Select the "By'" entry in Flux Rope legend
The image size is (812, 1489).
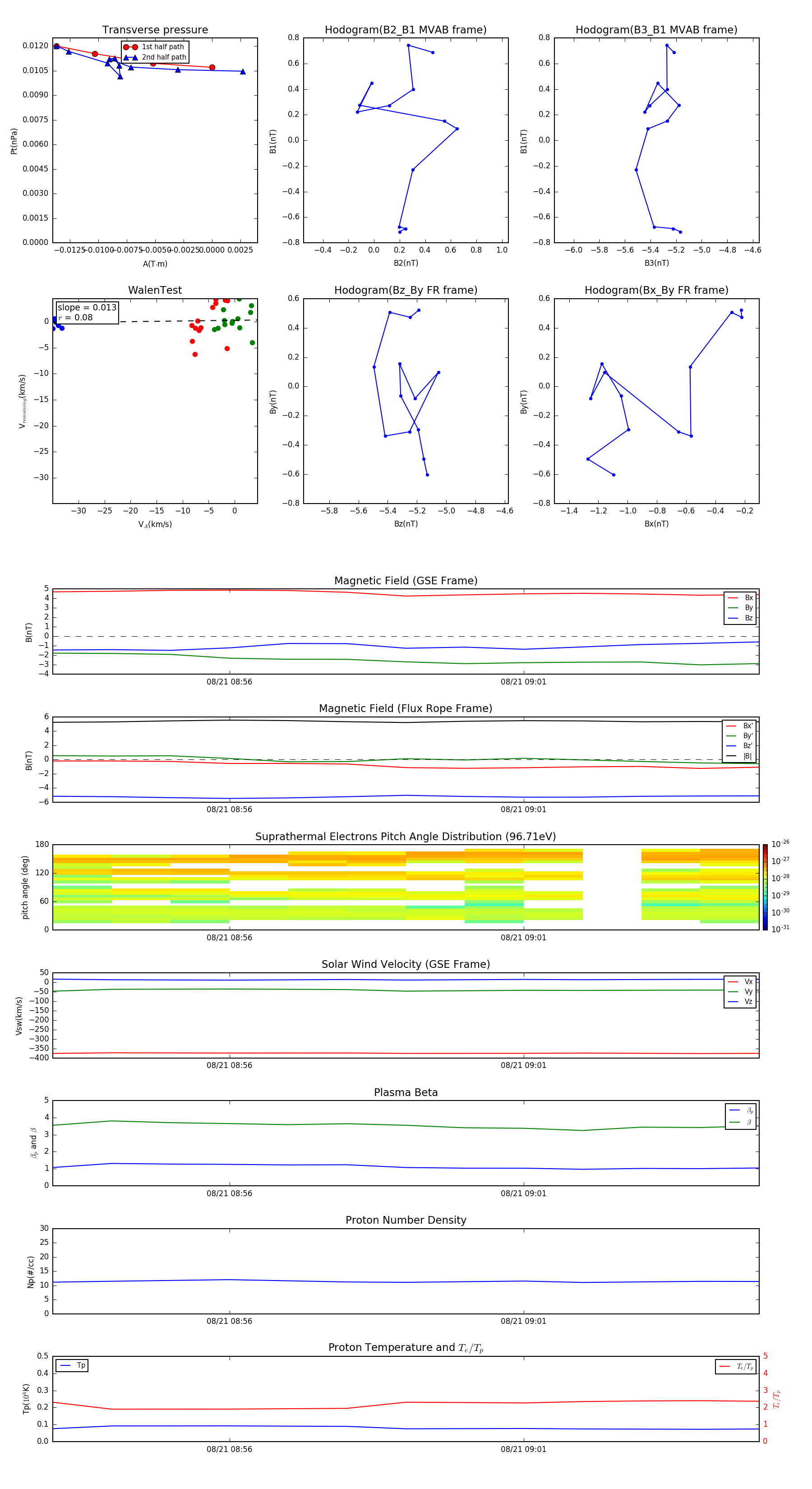tap(740, 736)
